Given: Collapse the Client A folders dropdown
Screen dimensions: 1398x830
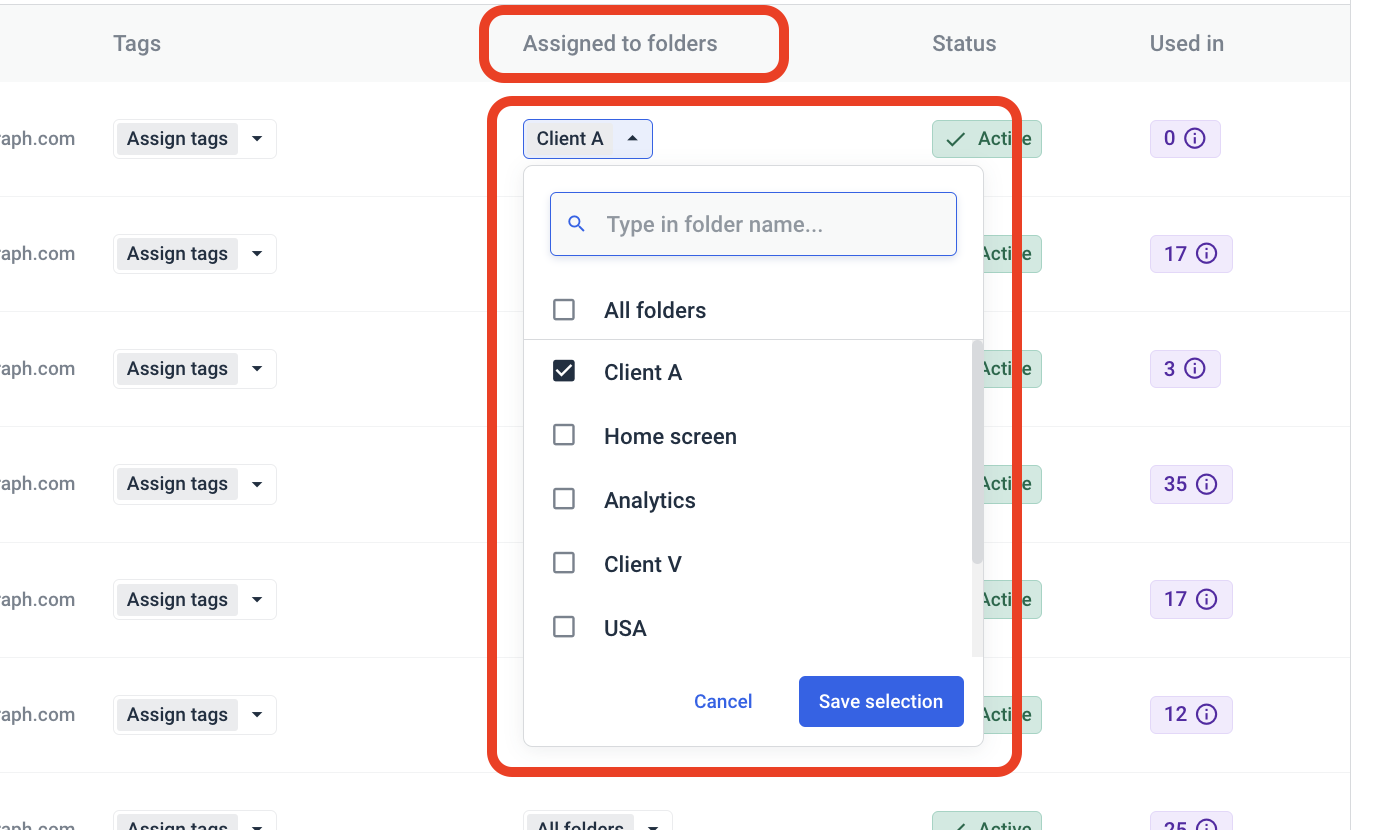Looking at the screenshot, I should (588, 139).
